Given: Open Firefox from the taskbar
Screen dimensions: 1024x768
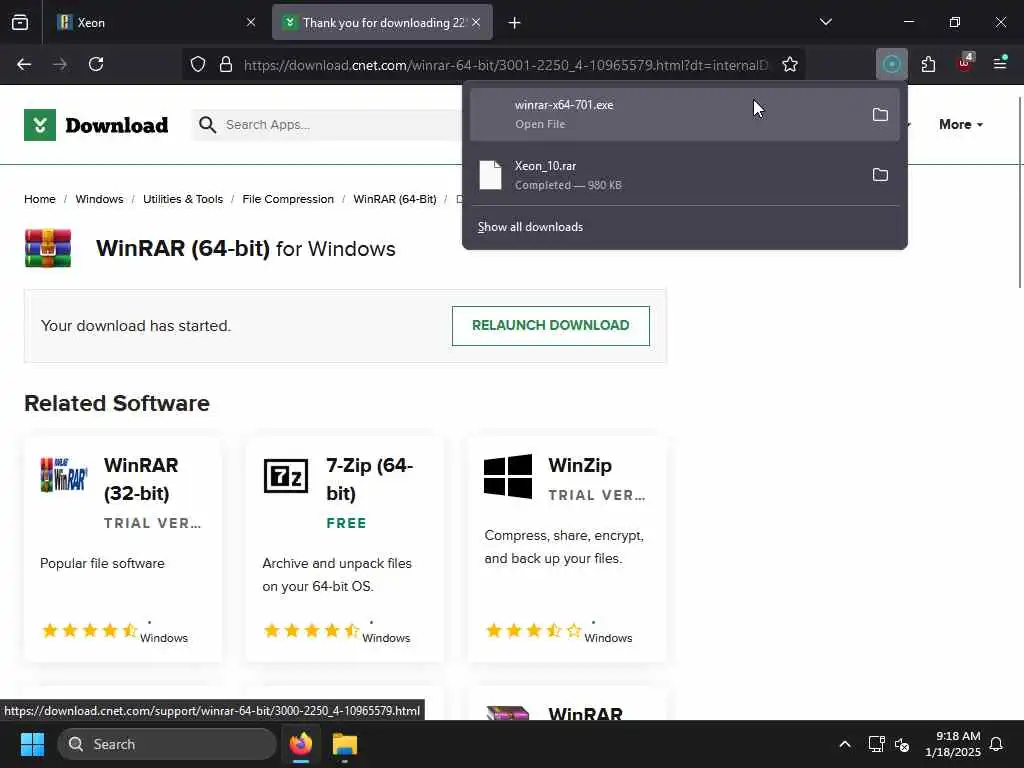Looking at the screenshot, I should click(301, 744).
